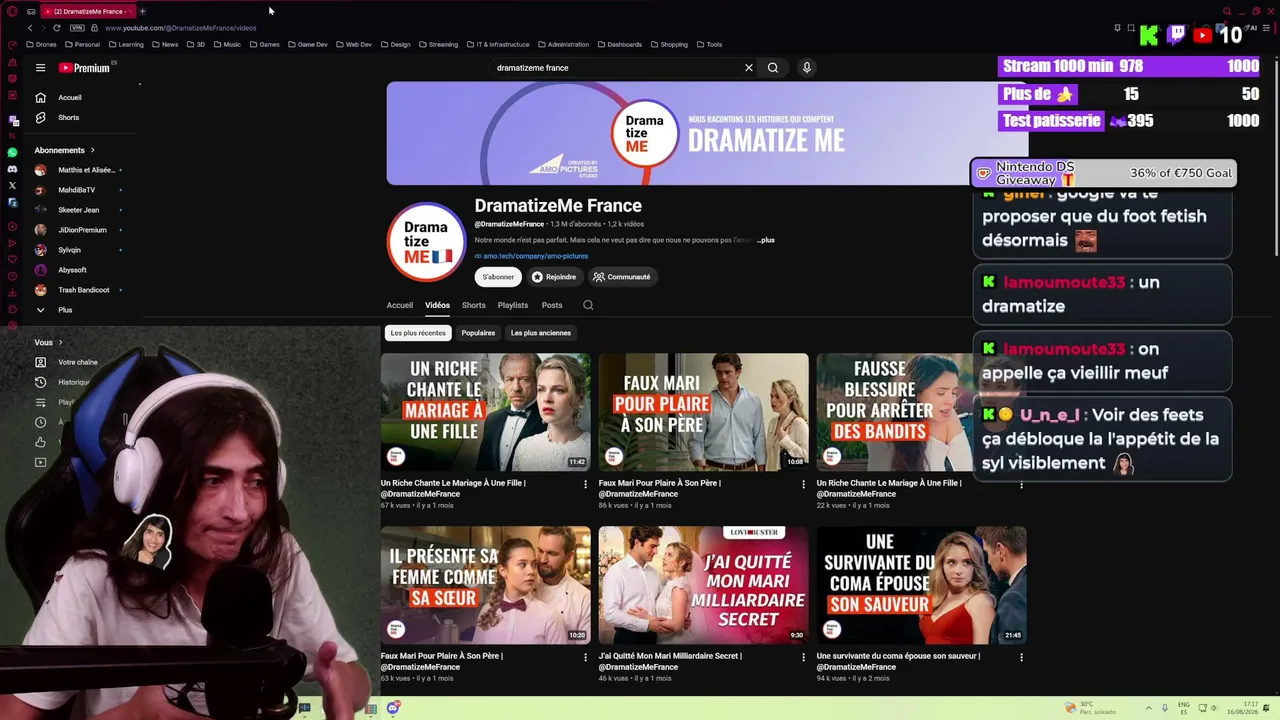Click the Opera GX logo button
Viewport: 1280px width, 720px height.
tap(12, 11)
